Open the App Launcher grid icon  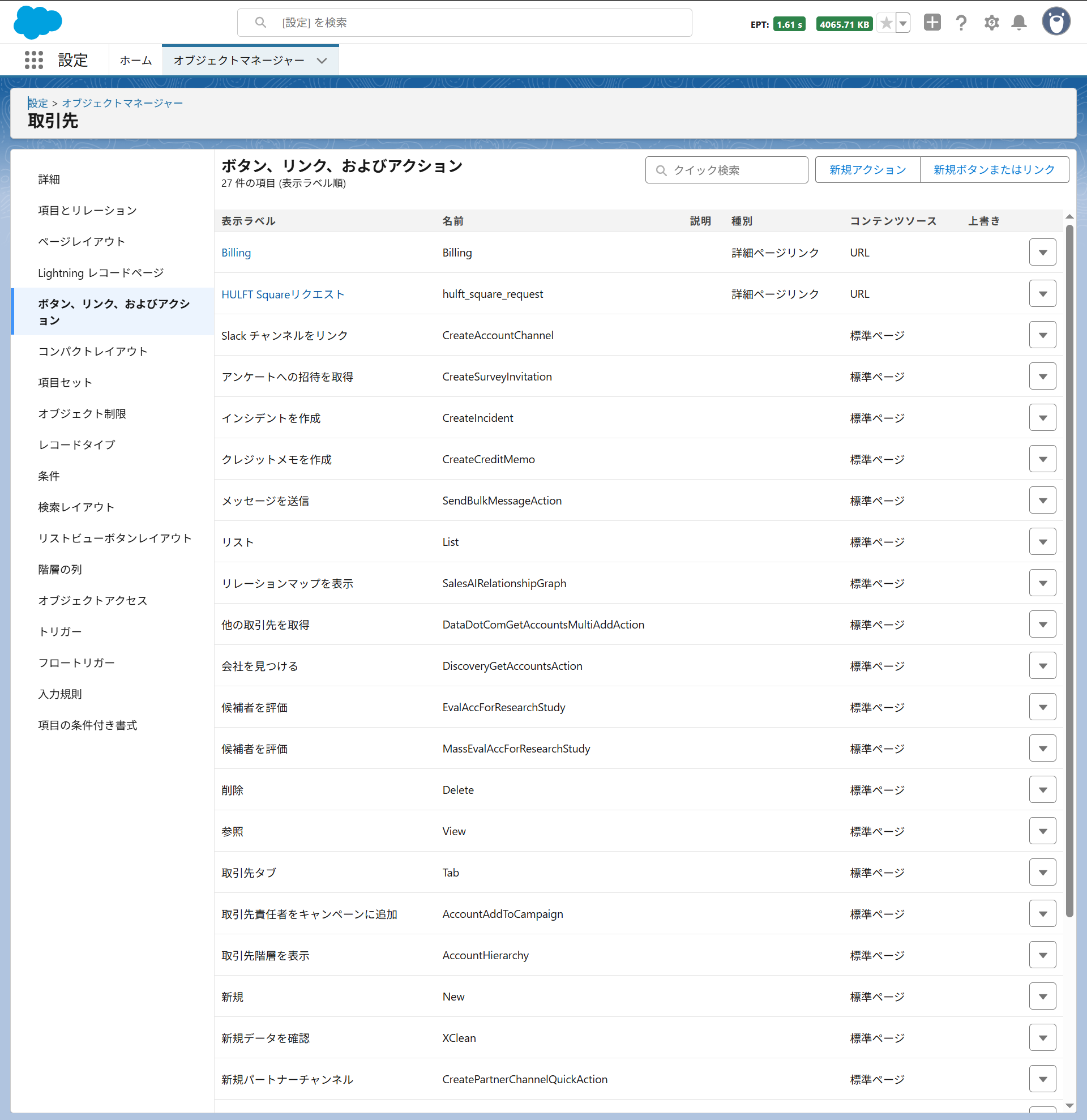pos(34,60)
